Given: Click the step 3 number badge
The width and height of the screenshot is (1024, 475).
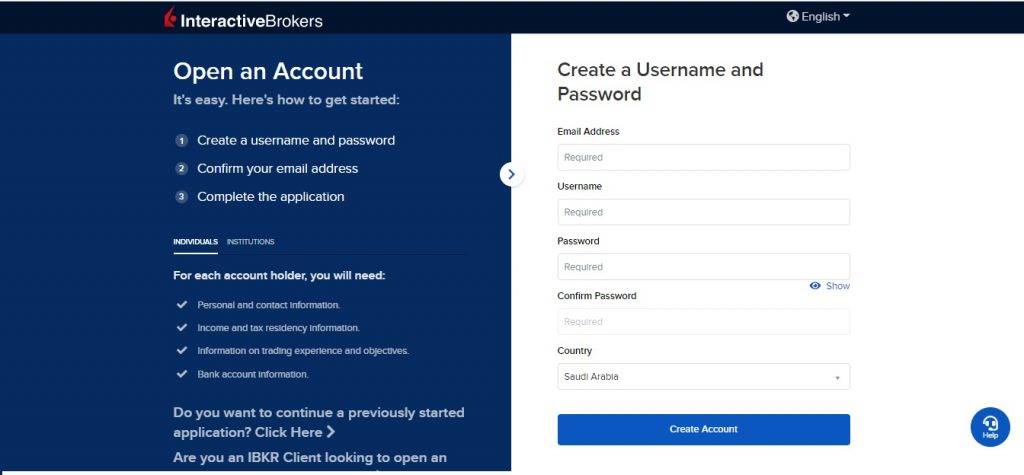Looking at the screenshot, I should tap(182, 197).
